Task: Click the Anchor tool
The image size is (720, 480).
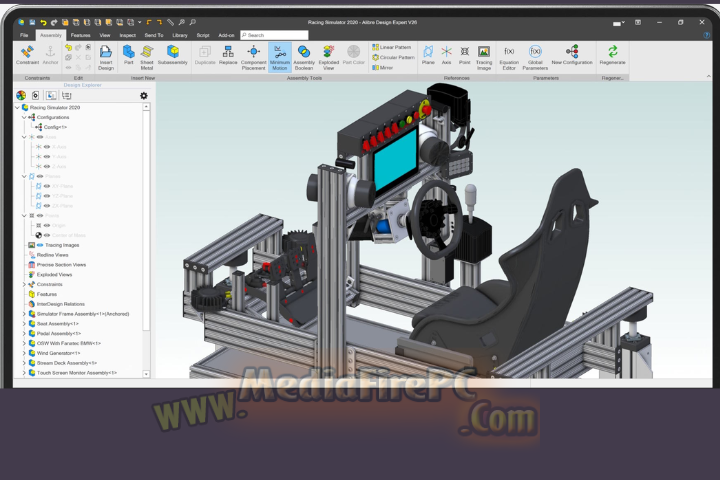Action: point(51,55)
